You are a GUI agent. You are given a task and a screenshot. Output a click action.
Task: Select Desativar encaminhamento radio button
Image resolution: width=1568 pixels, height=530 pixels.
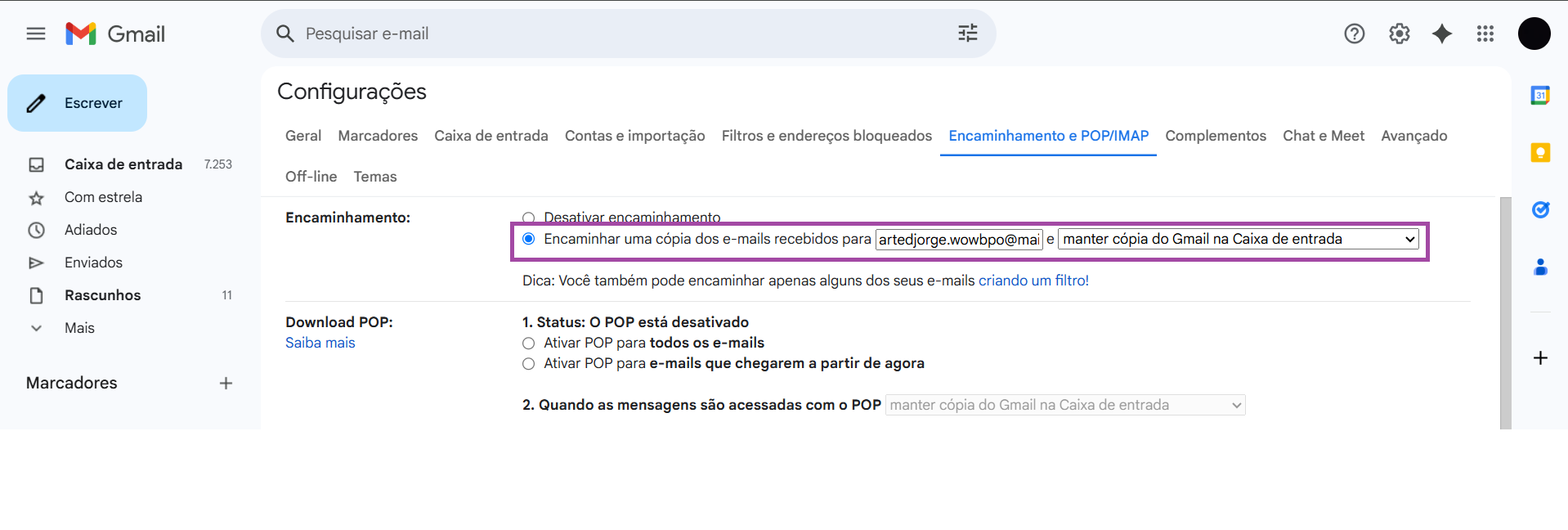tap(529, 218)
